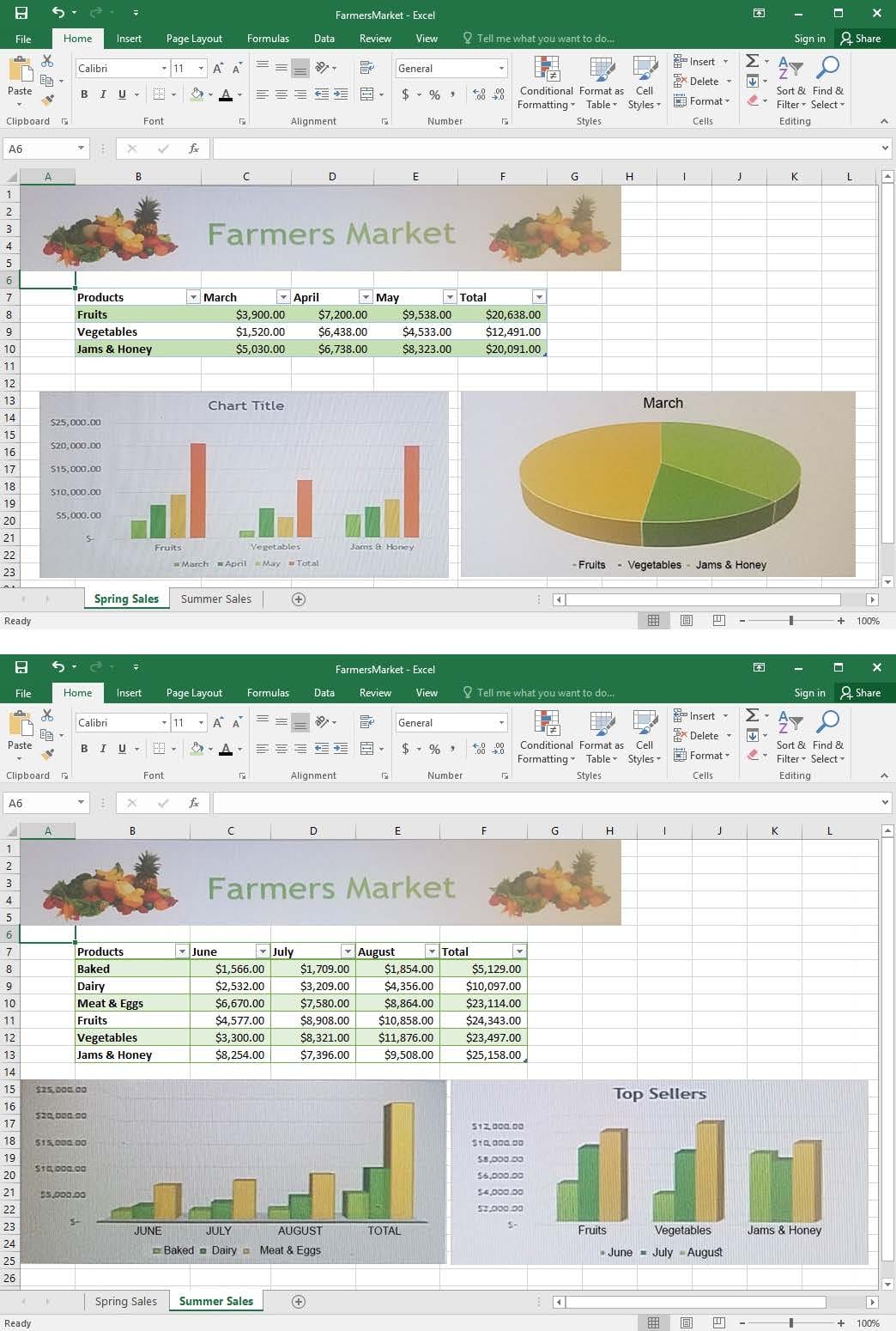Screen dimensions: 896x1331
Task: Click Format Painter in the upper Excel window
Action: [48, 100]
